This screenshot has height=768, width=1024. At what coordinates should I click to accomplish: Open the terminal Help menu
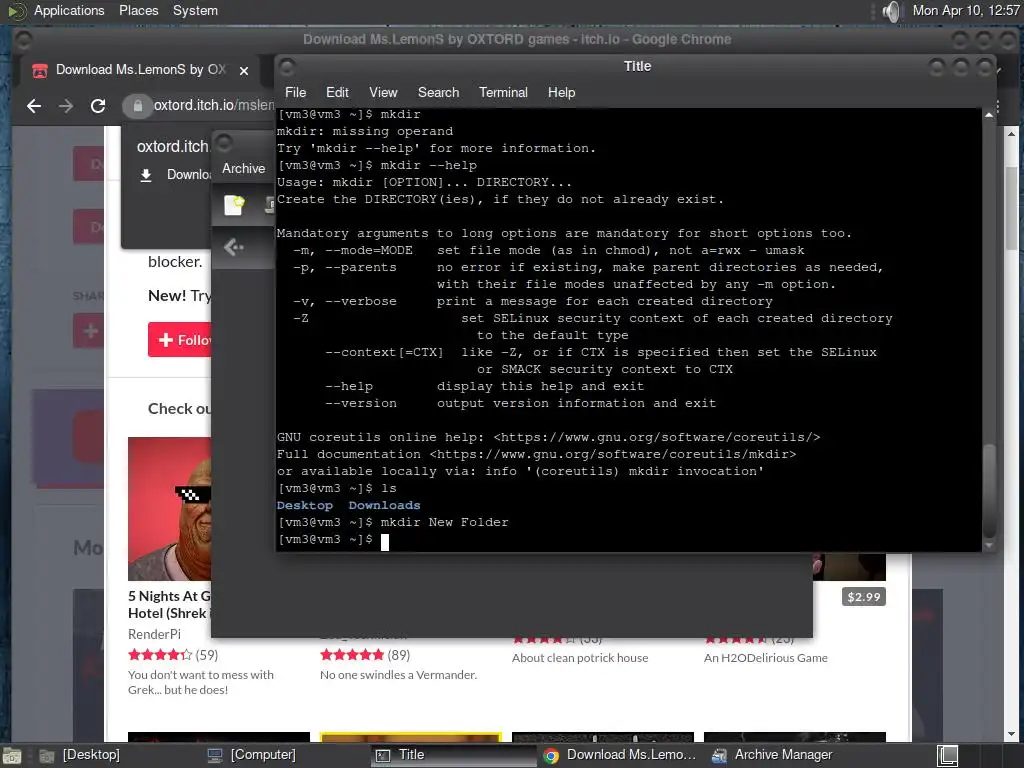click(561, 93)
